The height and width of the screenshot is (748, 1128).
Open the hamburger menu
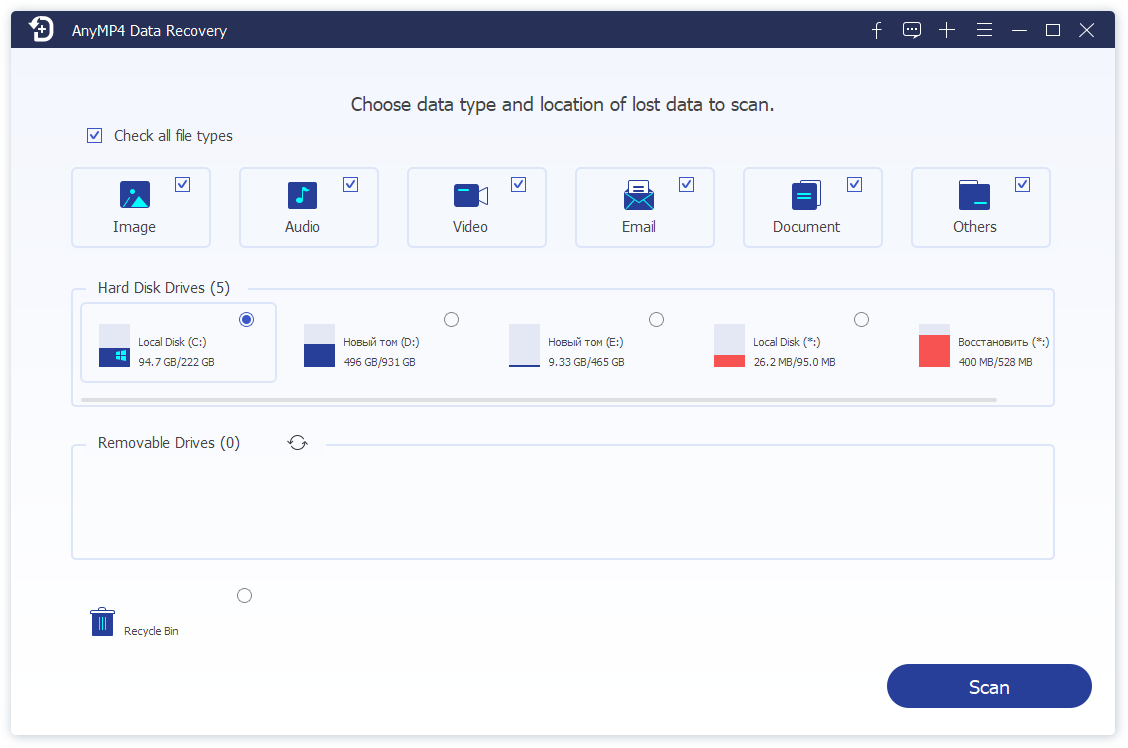pyautogui.click(x=984, y=30)
